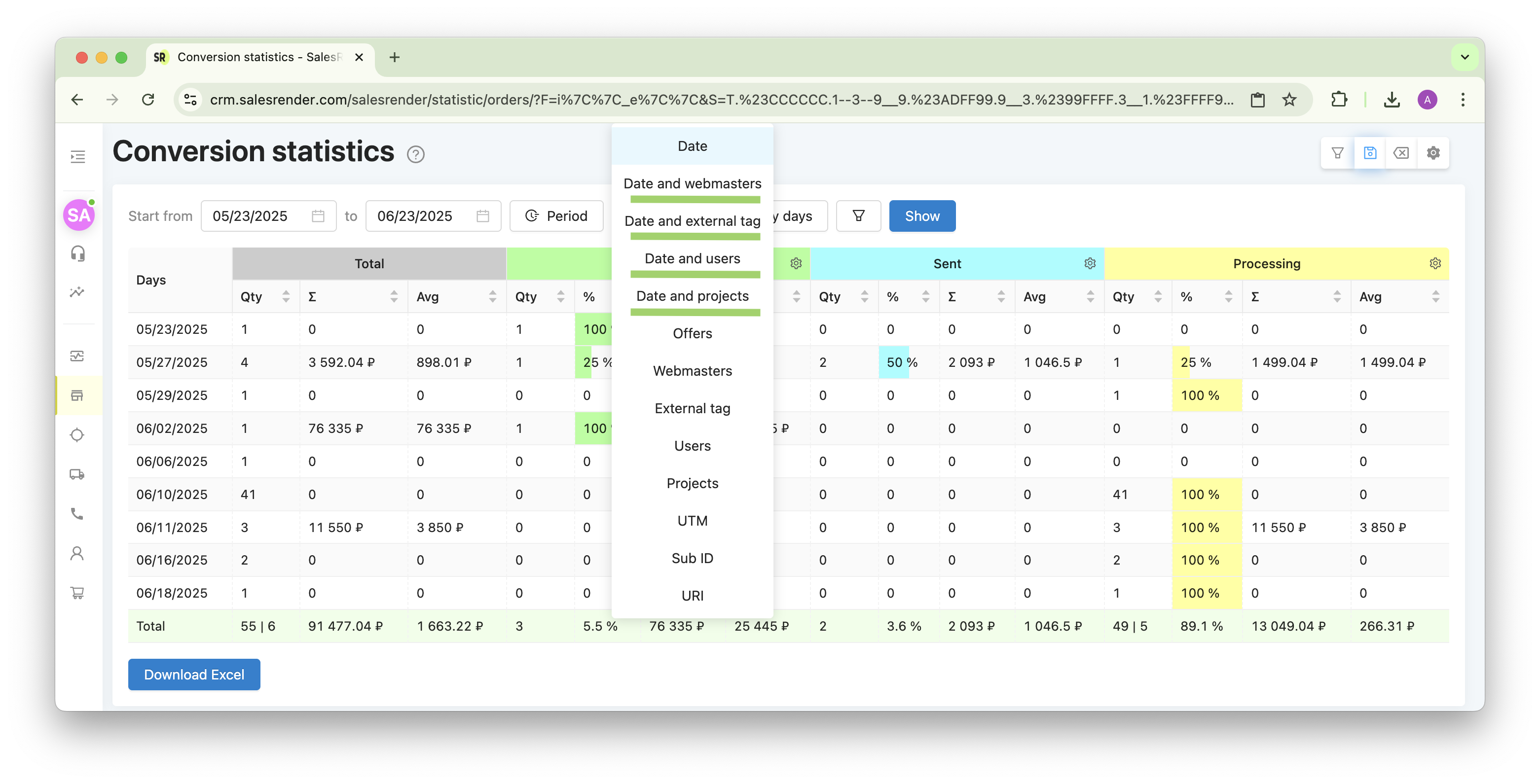The image size is (1540, 784).
Task: Select UTM grouping option
Action: [692, 521]
